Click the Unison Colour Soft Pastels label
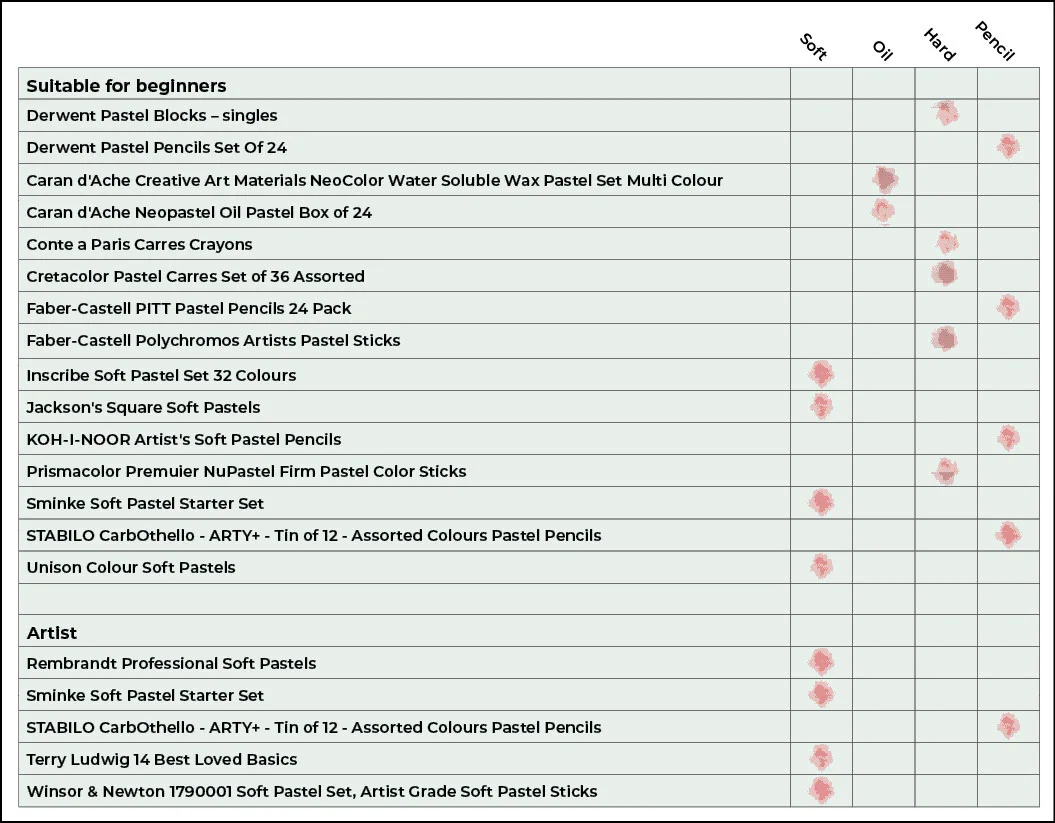Screen dimensions: 1055x823 [x=131, y=567]
